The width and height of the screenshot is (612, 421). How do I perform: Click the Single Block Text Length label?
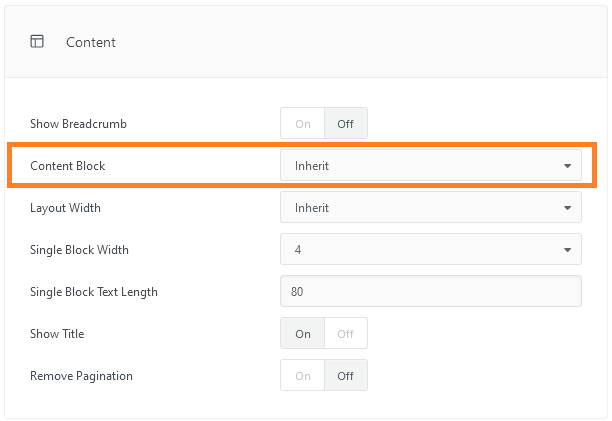94,292
